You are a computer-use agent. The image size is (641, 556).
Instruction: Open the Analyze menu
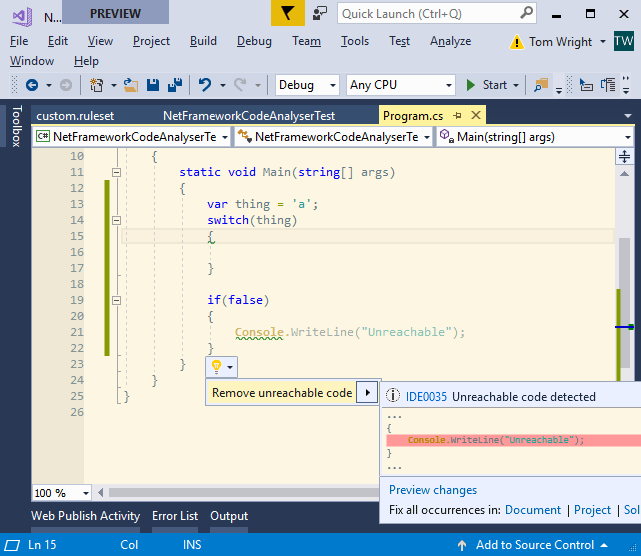point(450,41)
